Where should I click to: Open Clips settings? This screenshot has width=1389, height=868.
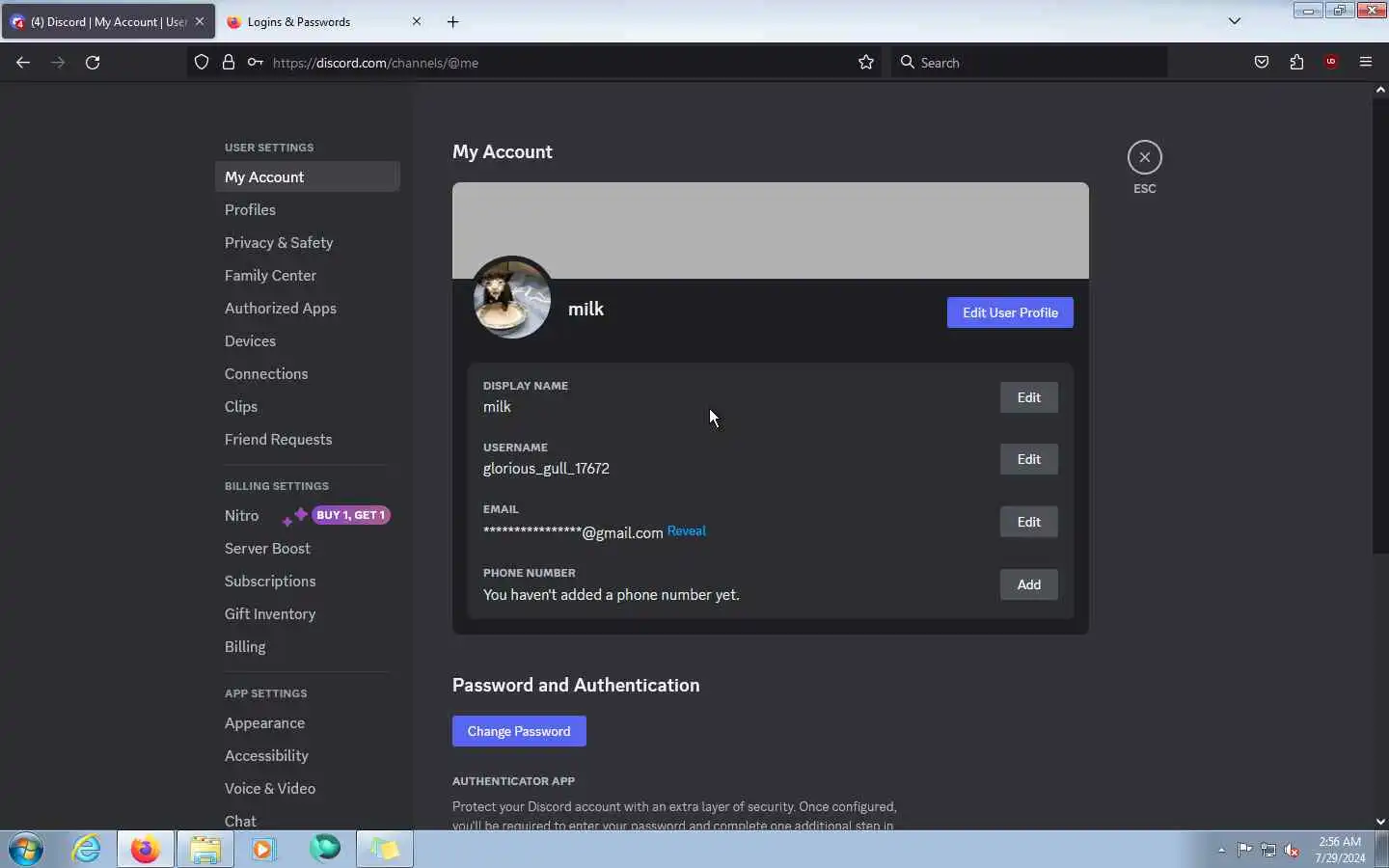coord(307,406)
